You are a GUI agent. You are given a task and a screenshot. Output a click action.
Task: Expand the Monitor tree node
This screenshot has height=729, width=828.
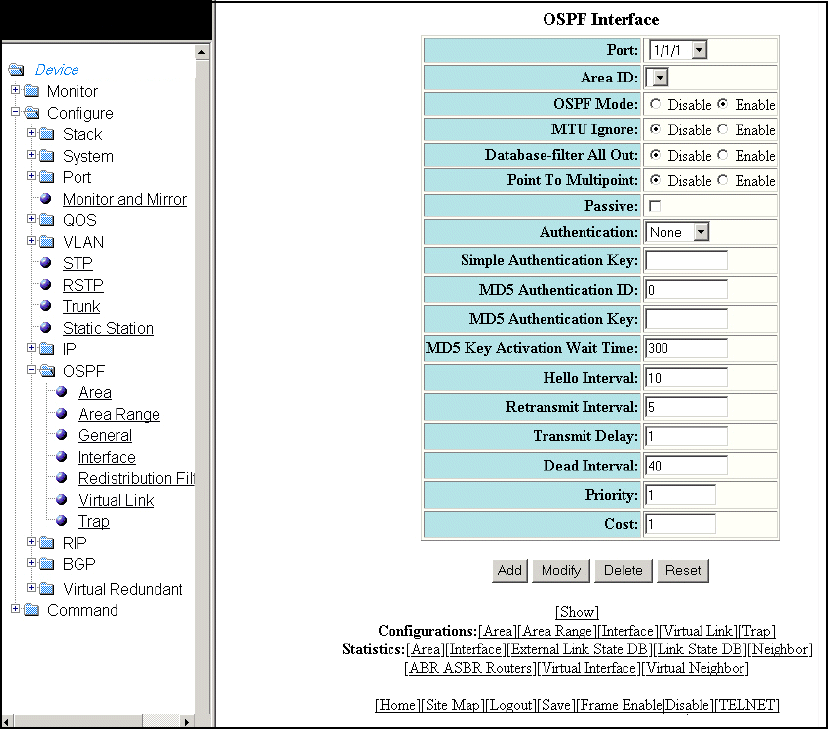pos(15,90)
